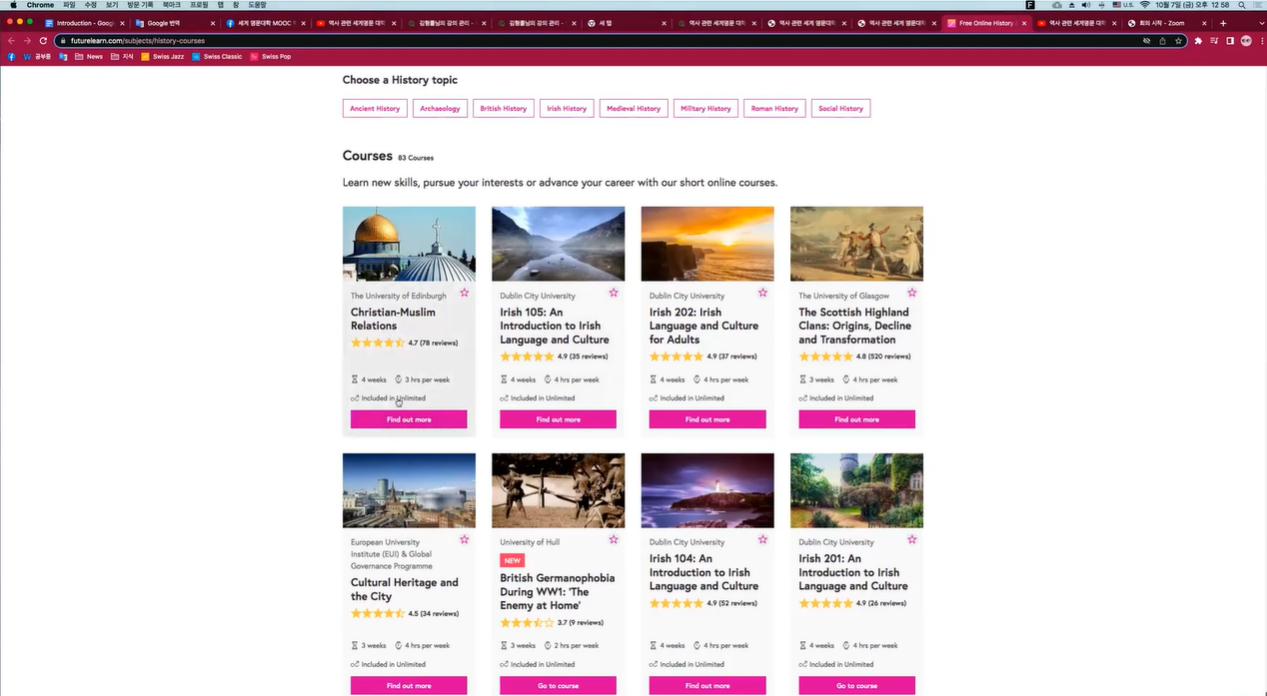1267x696 pixels.
Task: Bookmark Irish 201 course with star
Action: click(x=912, y=539)
